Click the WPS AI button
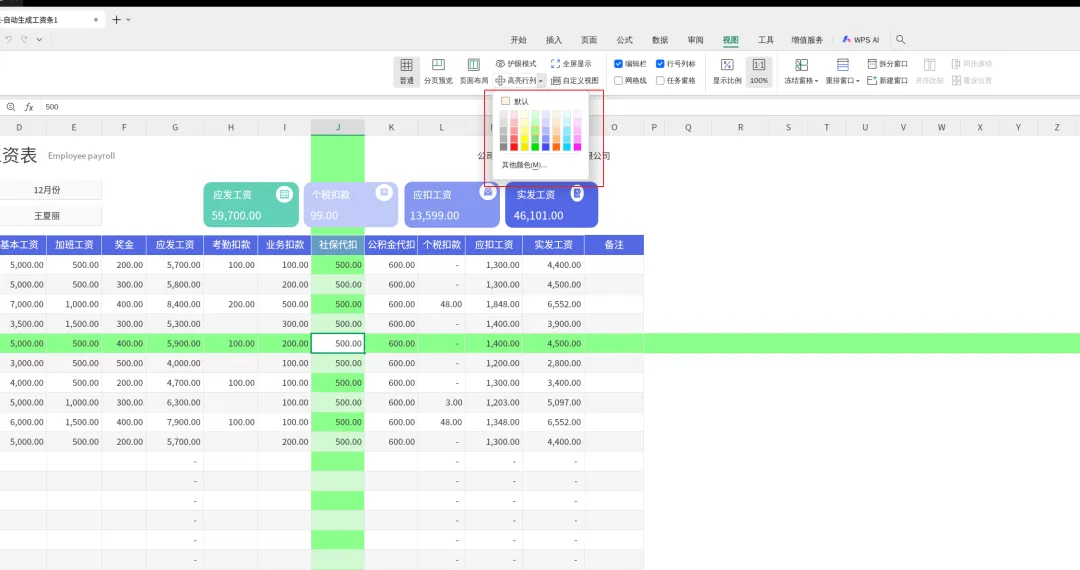The height and width of the screenshot is (570, 1080). point(861,40)
